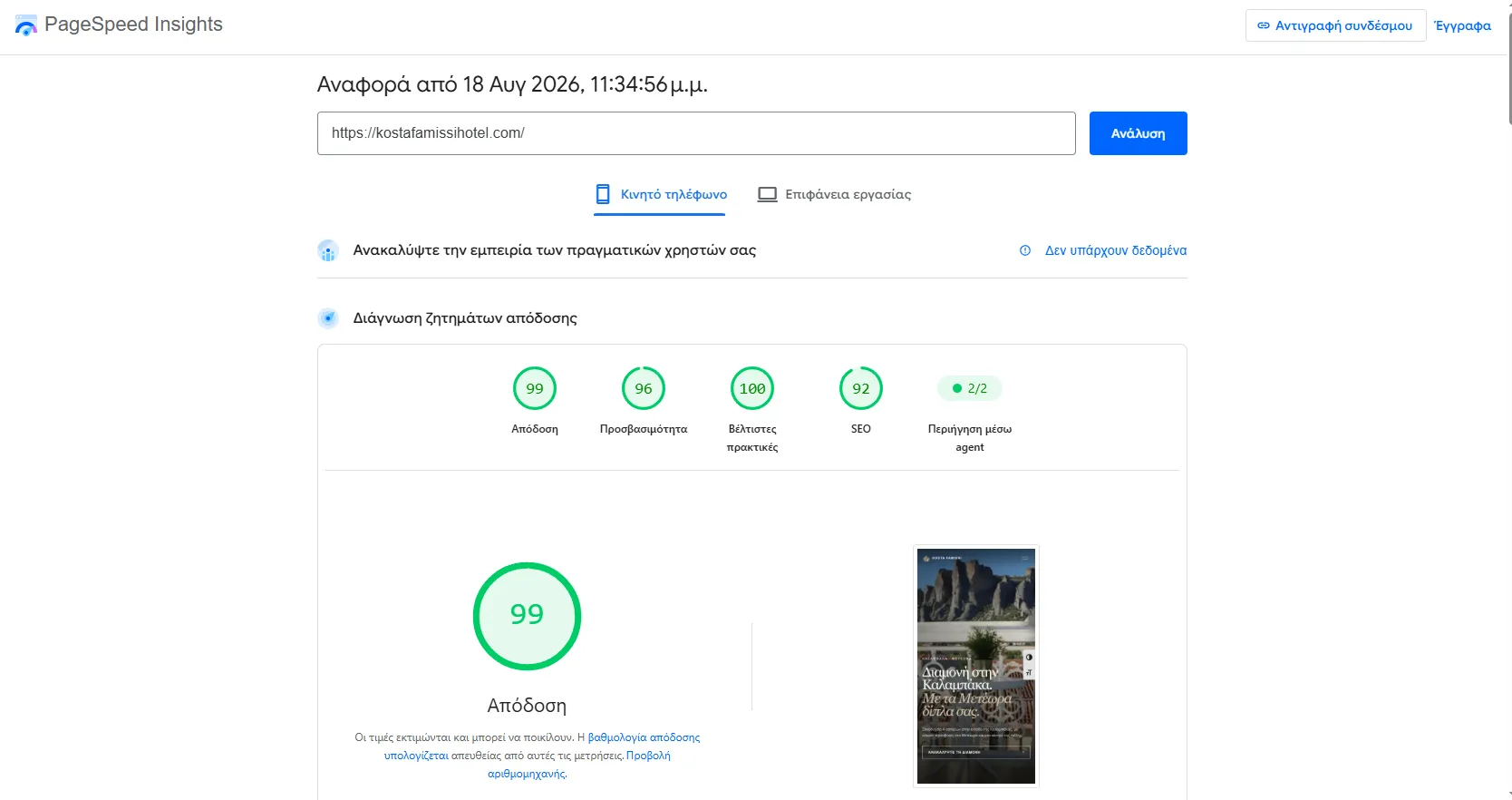The height and width of the screenshot is (800, 1512).
Task: Open the βαθμολογία απόδοσης υπολογίζεται link
Action: tap(542, 746)
